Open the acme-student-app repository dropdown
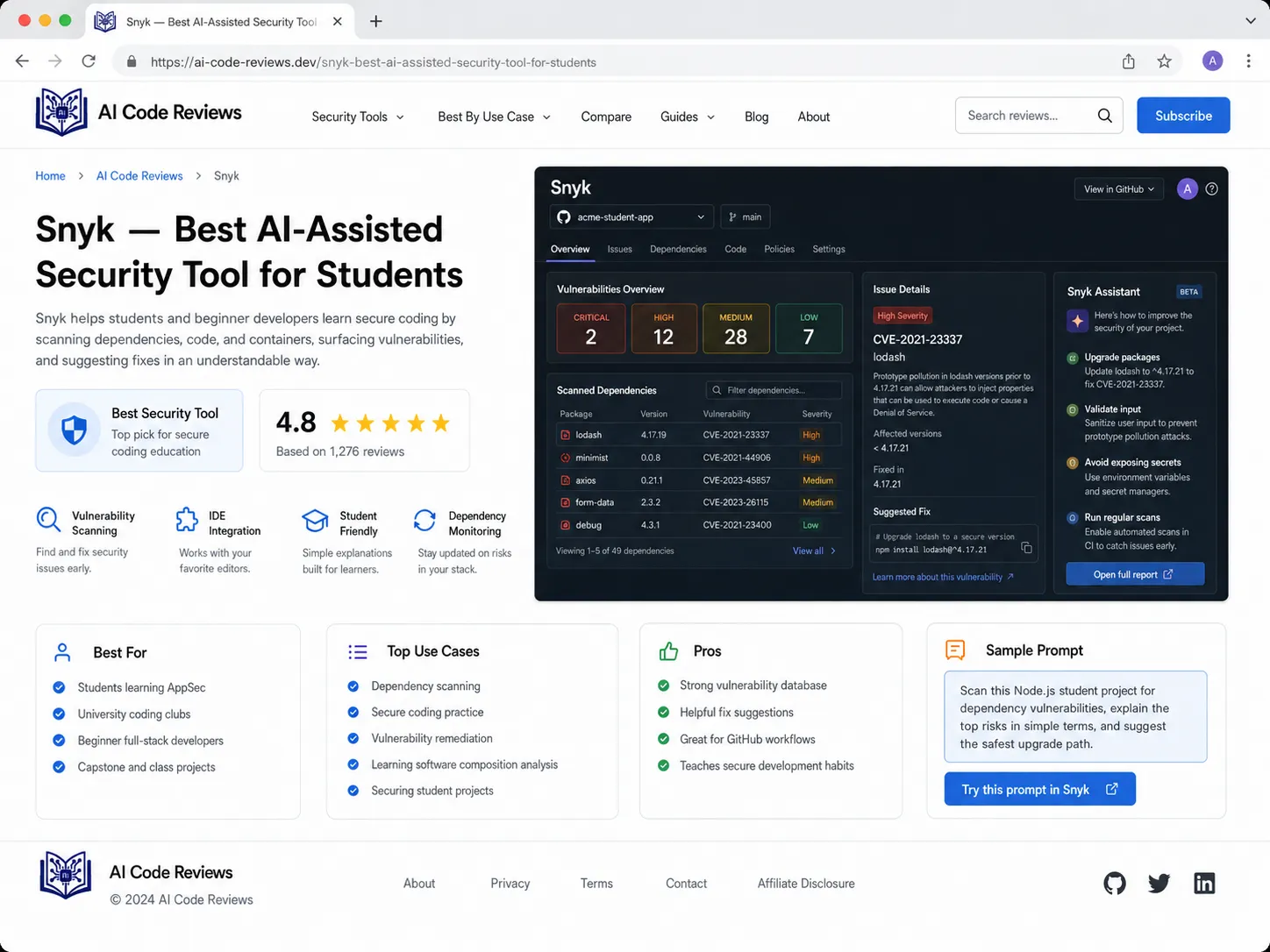Viewport: 1270px width, 952px height. pyautogui.click(x=631, y=217)
